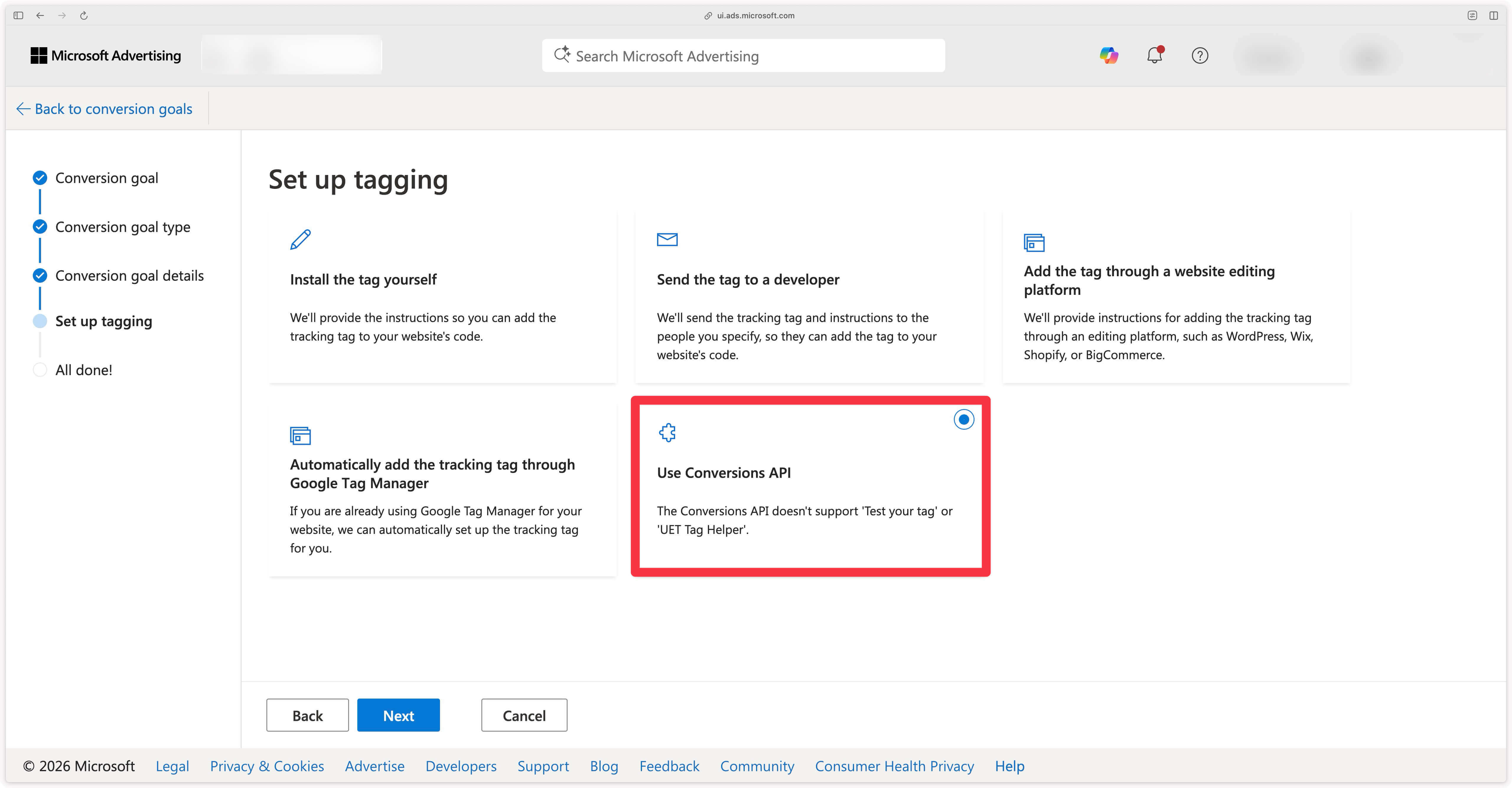The height and width of the screenshot is (788, 1512).
Task: Click the Search Microsoft Advertising field
Action: [743, 55]
